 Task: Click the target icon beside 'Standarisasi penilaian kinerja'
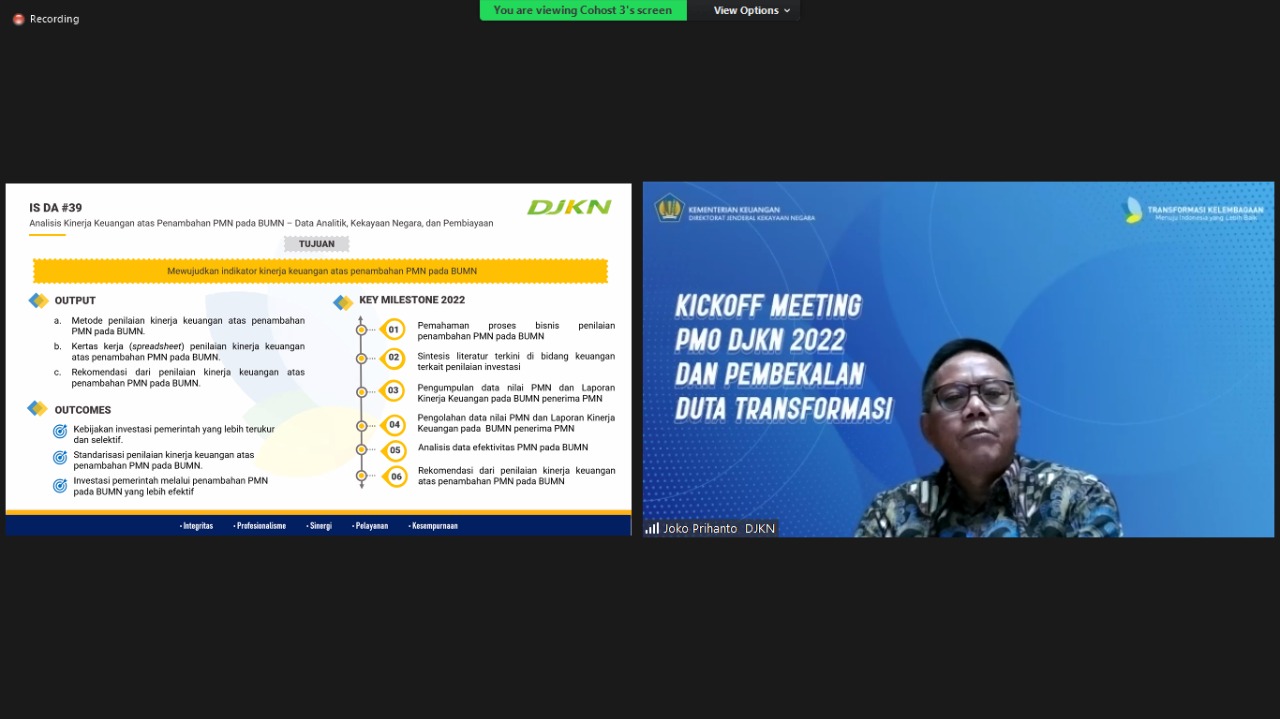(x=60, y=458)
